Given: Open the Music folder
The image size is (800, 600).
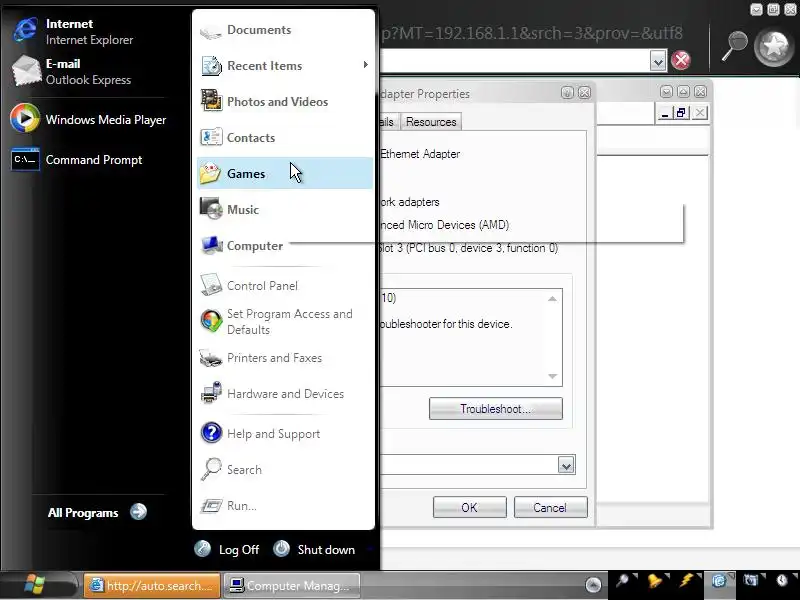Looking at the screenshot, I should click(285, 210).
